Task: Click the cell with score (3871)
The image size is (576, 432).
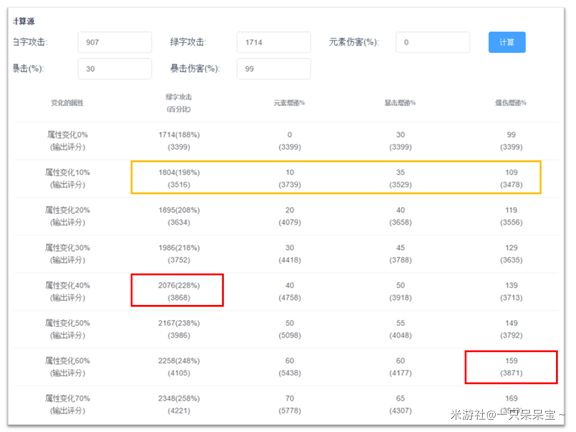Action: tap(511, 367)
